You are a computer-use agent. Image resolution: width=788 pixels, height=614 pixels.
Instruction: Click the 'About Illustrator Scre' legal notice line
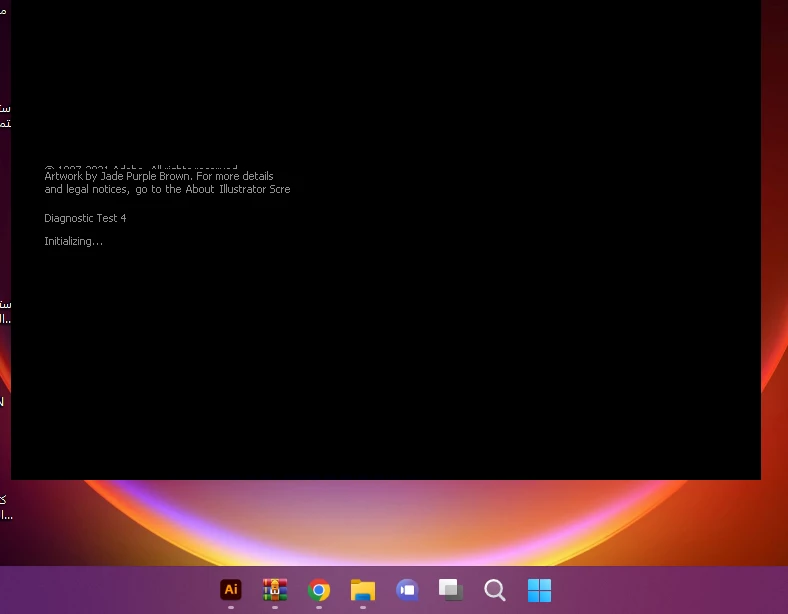167,189
